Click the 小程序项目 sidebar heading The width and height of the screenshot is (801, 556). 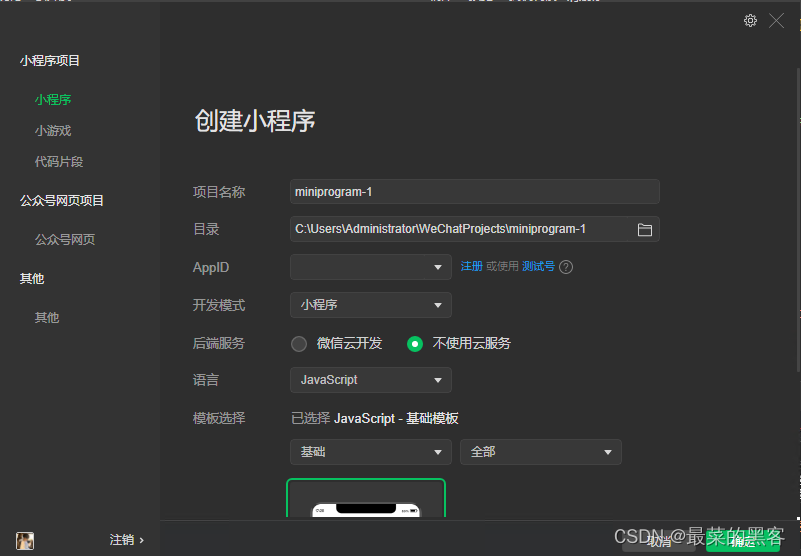click(50, 61)
